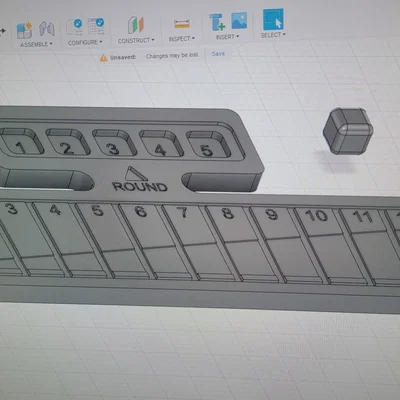Screen dimensions: 400x400
Task: Expand the ASSEMBLE dropdown menu
Action: pyautogui.click(x=36, y=44)
